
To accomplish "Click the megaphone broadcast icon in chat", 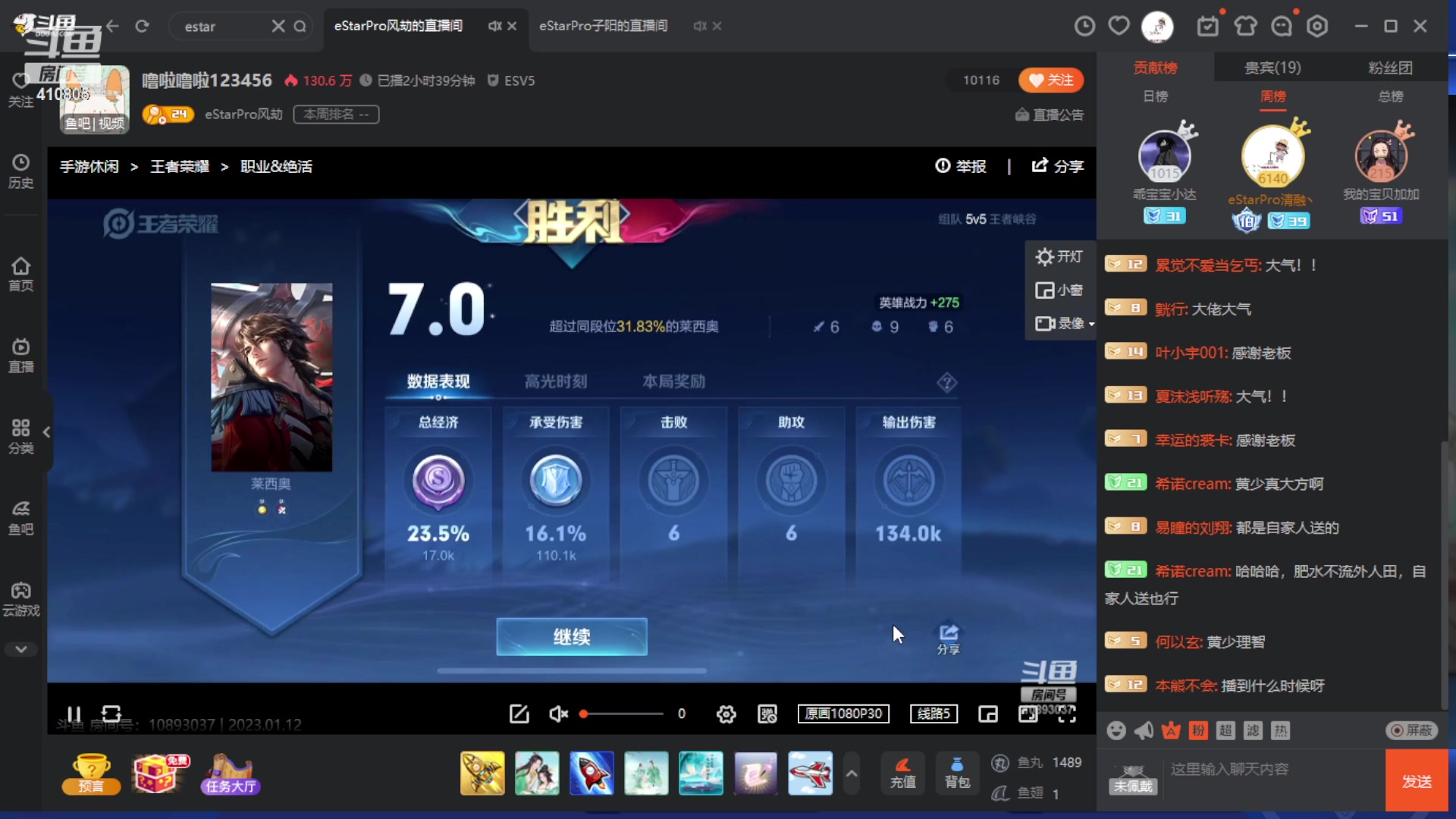I will point(1144,730).
